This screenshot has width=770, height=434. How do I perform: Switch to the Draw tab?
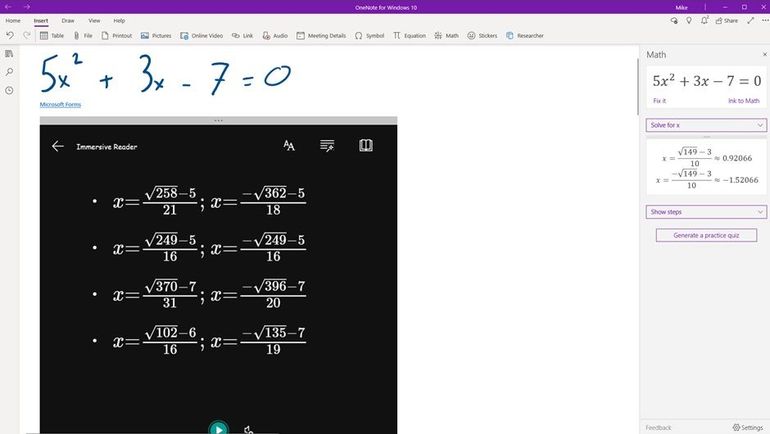(68, 21)
